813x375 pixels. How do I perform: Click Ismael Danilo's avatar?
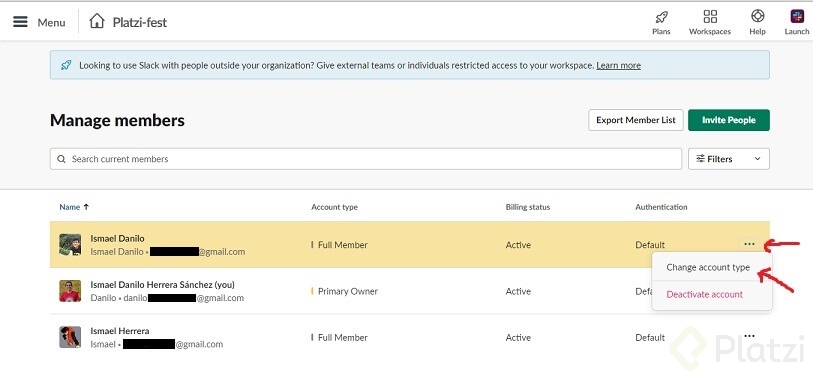[x=70, y=245]
